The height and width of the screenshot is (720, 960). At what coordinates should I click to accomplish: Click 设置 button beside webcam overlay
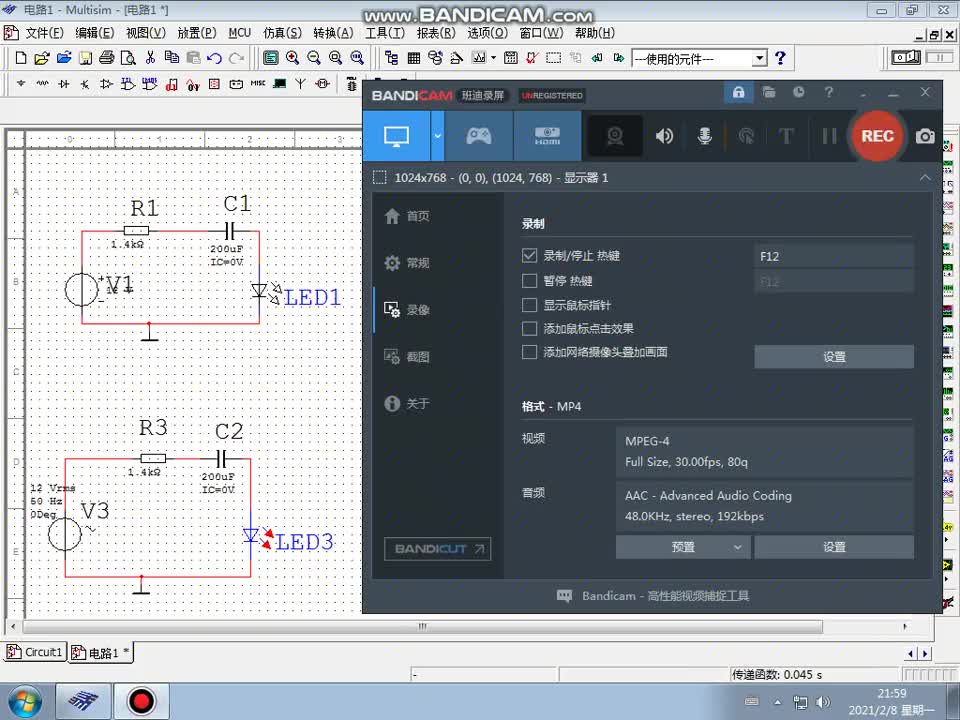pos(834,357)
